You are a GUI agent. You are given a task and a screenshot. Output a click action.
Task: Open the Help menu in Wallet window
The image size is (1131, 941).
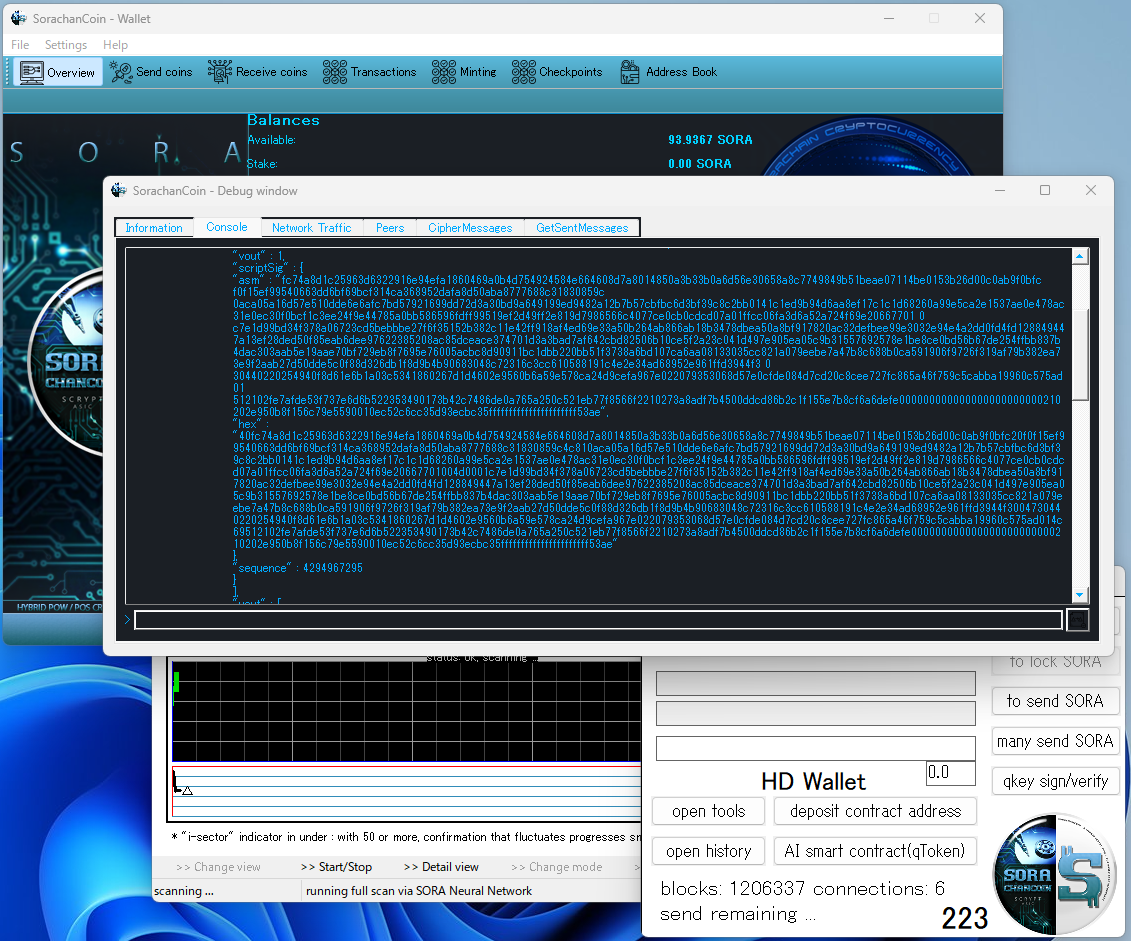tap(115, 45)
